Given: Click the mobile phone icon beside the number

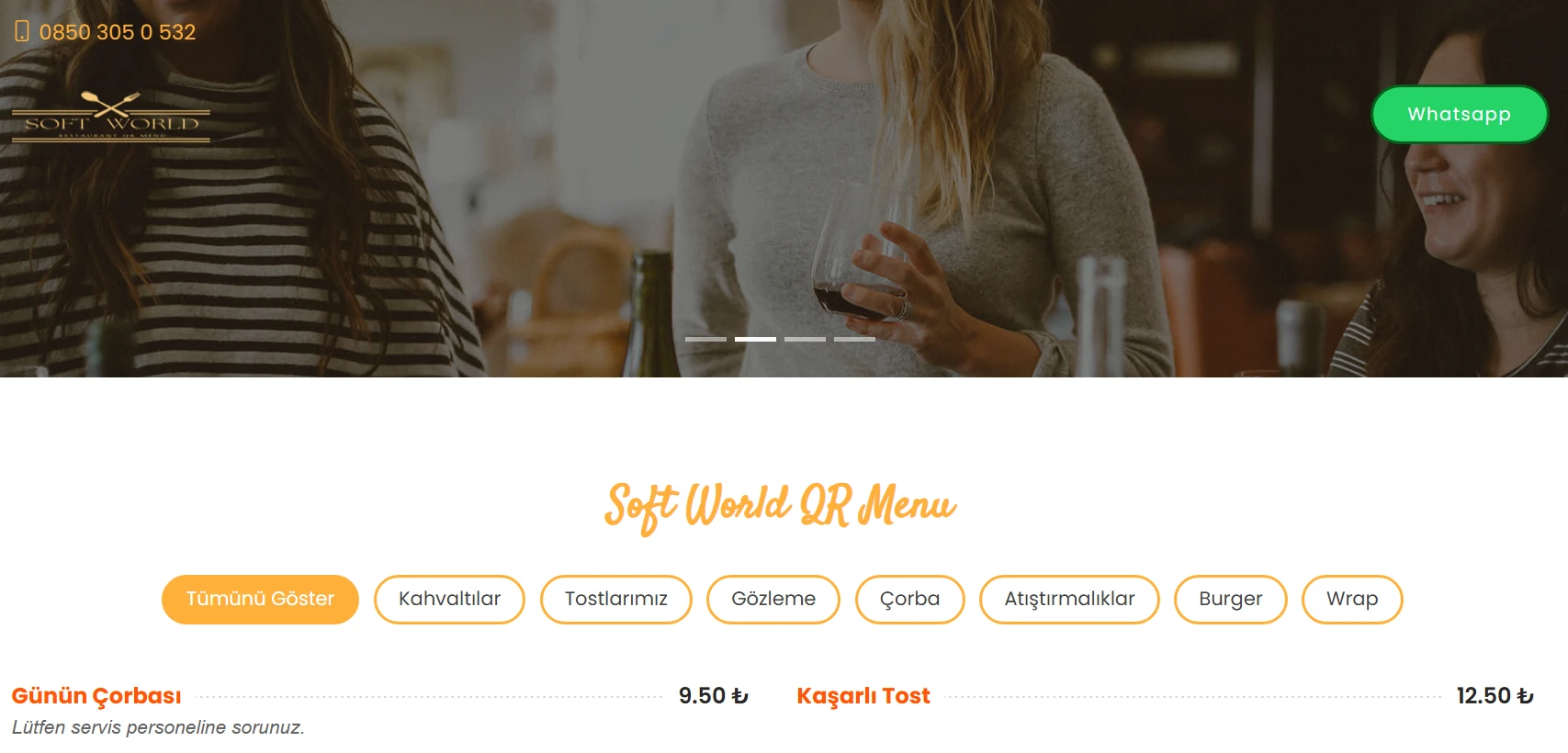Looking at the screenshot, I should click(x=22, y=31).
